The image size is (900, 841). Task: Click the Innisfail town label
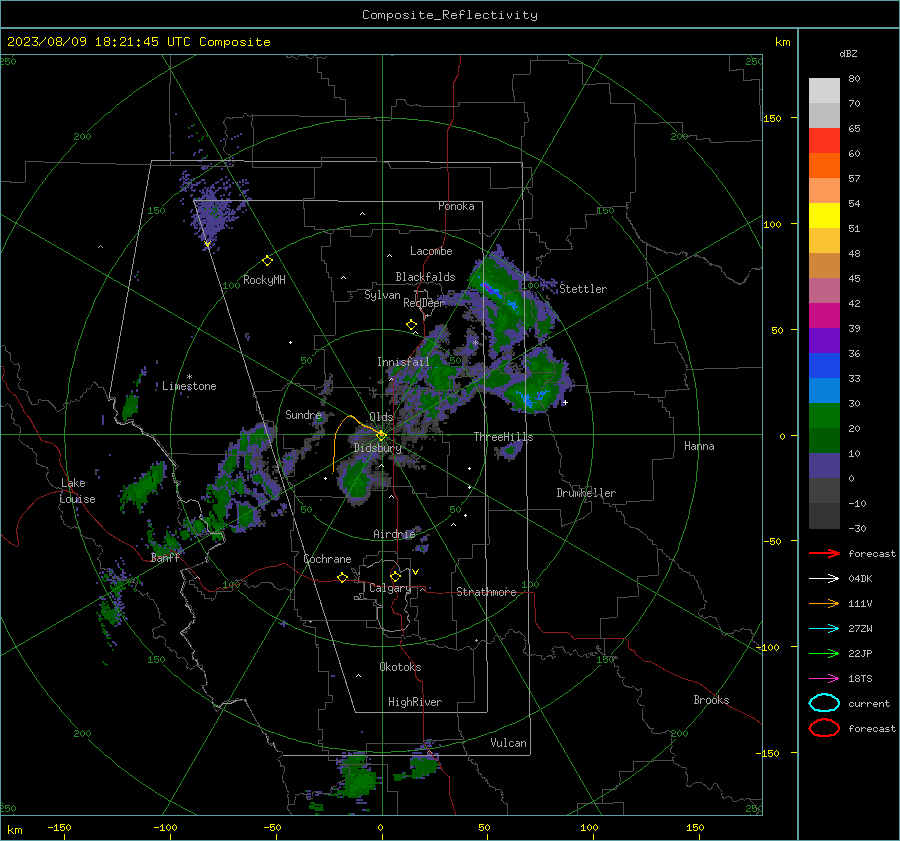coord(403,362)
